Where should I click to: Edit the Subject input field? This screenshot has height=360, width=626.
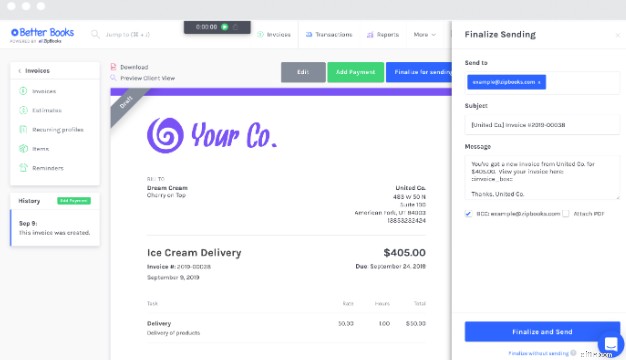(542, 125)
